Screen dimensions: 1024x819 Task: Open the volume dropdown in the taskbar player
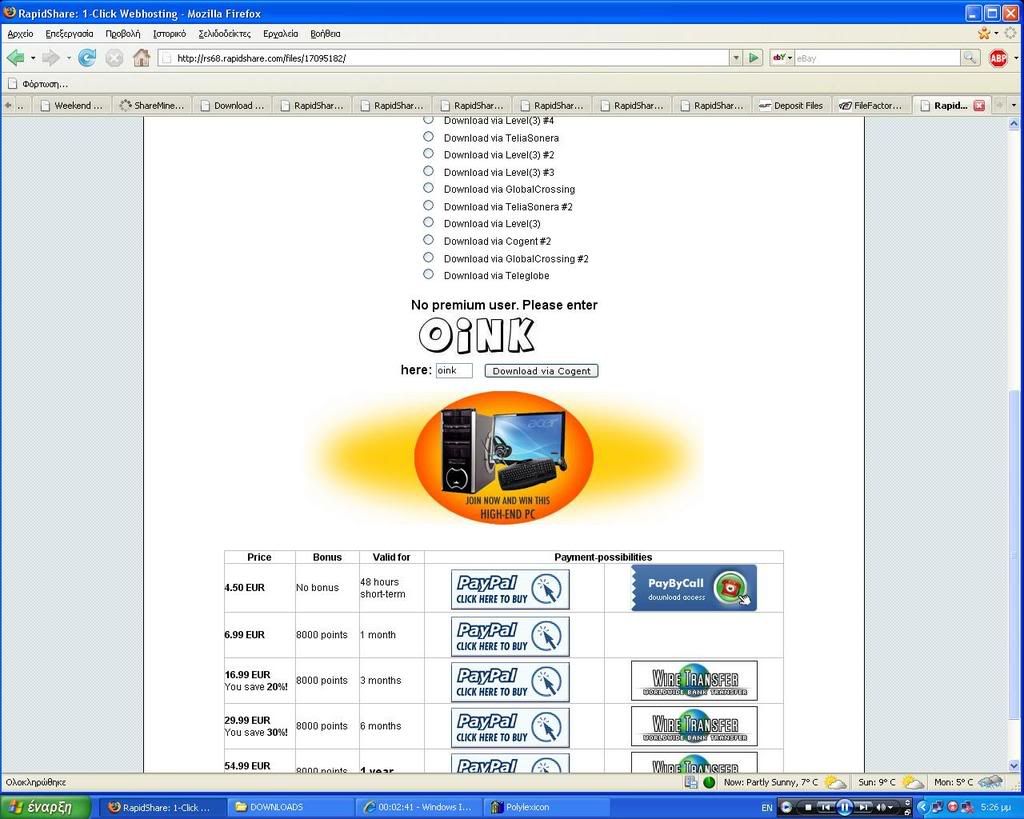[891, 808]
